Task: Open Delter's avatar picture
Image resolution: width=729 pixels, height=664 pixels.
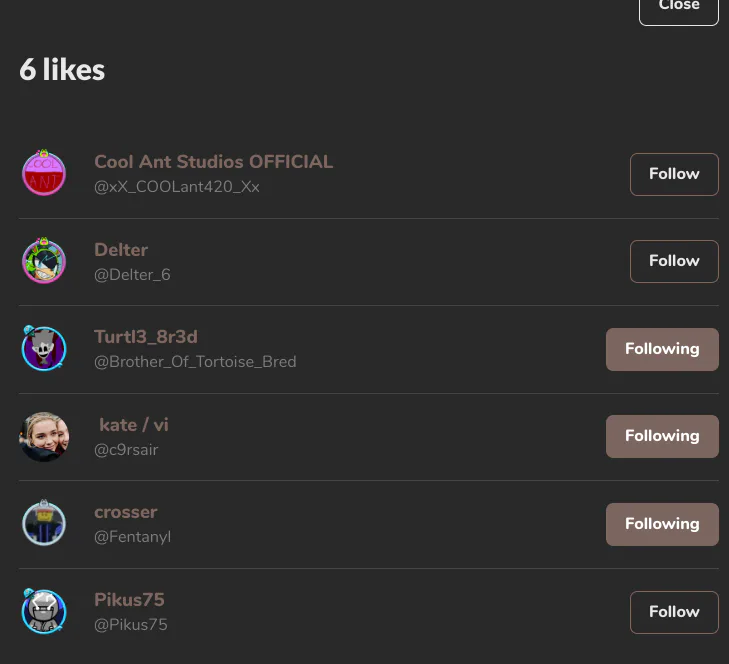Action: click(44, 261)
